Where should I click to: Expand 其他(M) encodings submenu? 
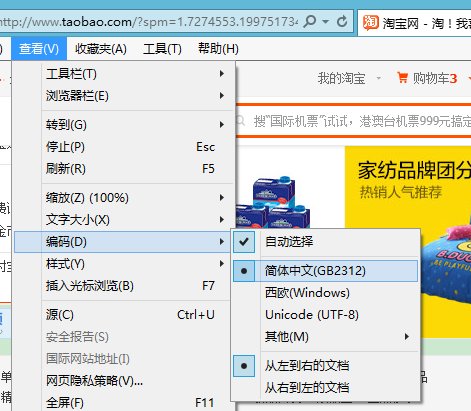325,337
